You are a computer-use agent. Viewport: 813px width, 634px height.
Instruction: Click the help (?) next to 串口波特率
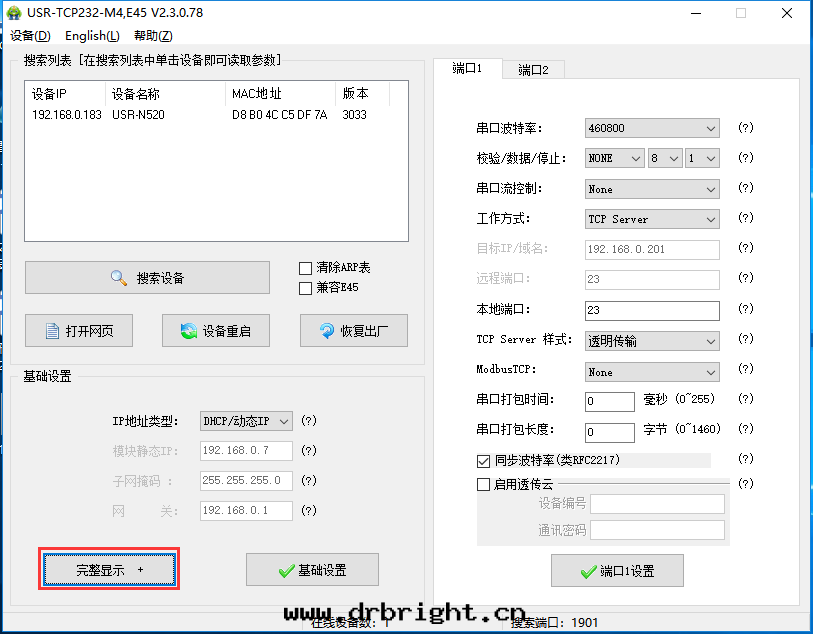[745, 128]
